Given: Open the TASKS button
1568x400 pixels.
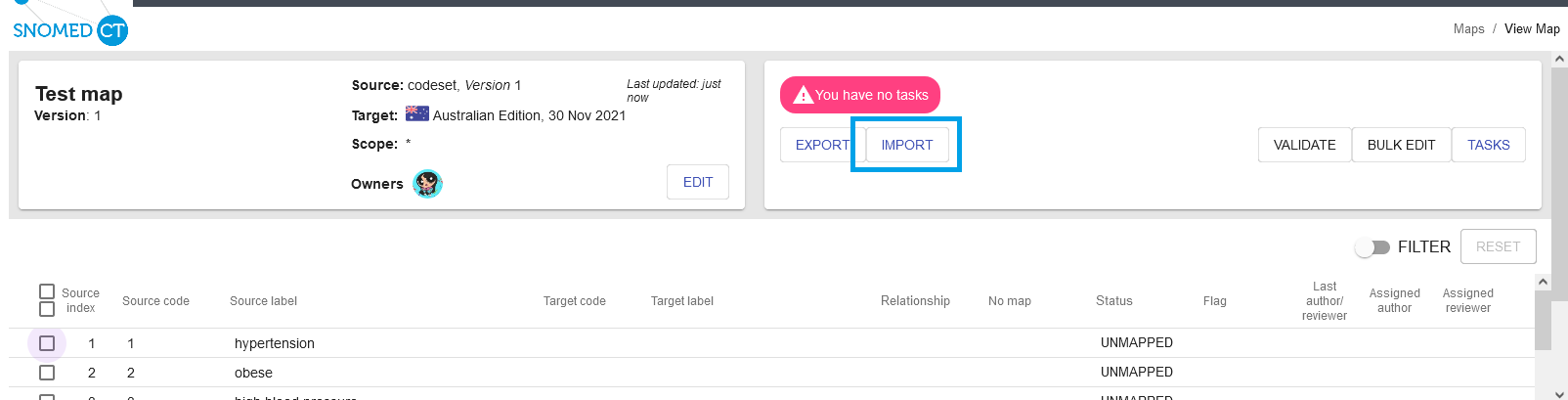Looking at the screenshot, I should tap(1488, 145).
